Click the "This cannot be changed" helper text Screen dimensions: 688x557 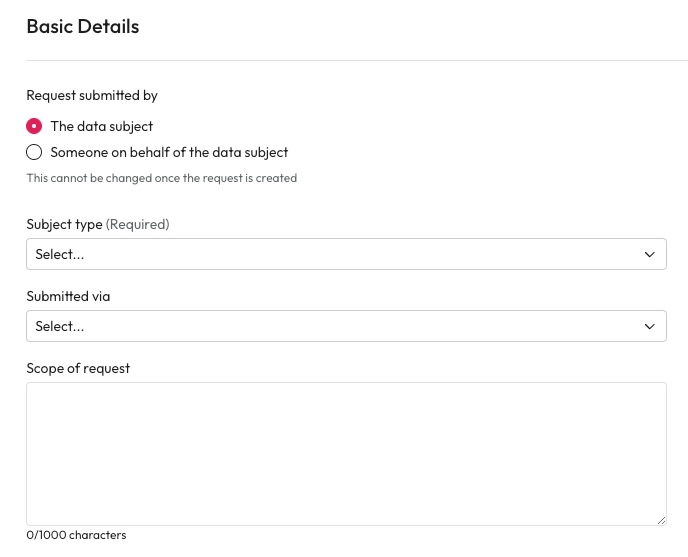pos(161,178)
